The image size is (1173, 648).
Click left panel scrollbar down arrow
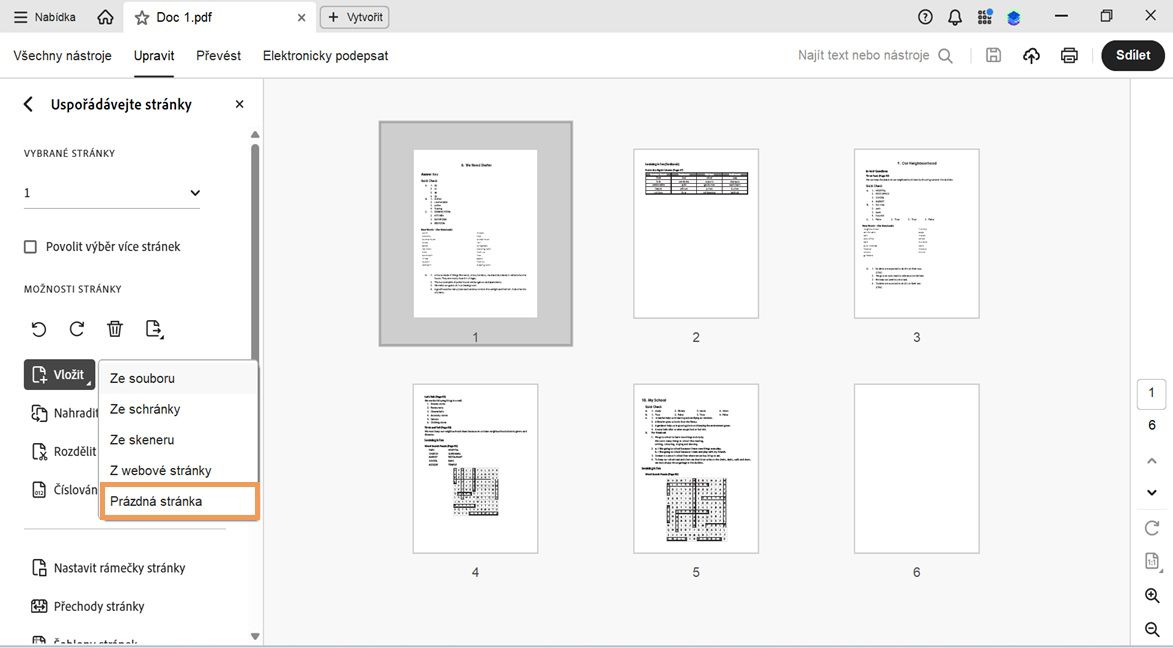coord(255,637)
